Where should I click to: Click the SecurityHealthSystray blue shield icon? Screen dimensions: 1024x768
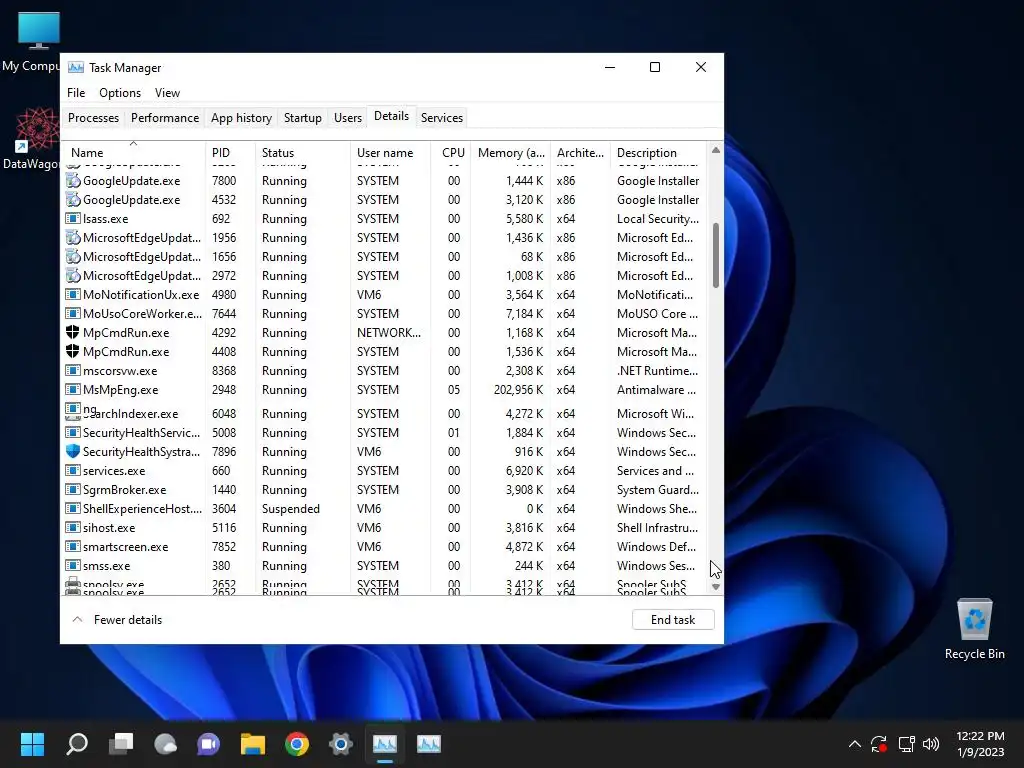tap(72, 451)
